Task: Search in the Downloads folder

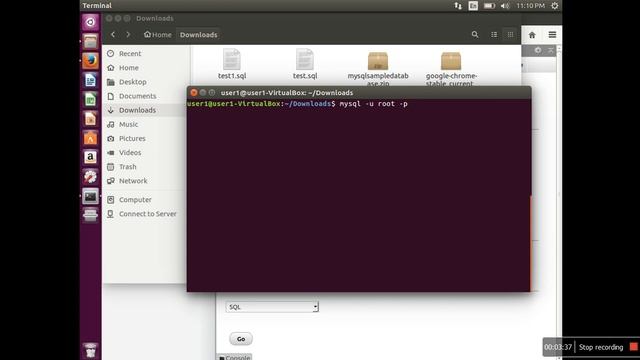Action: tap(475, 35)
